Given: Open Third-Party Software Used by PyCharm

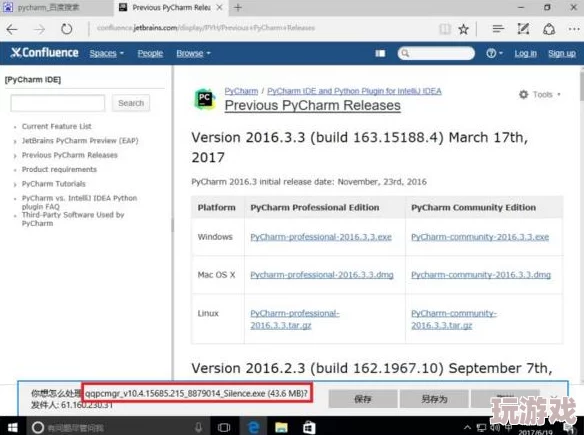Looking at the screenshot, I should tap(73, 219).
